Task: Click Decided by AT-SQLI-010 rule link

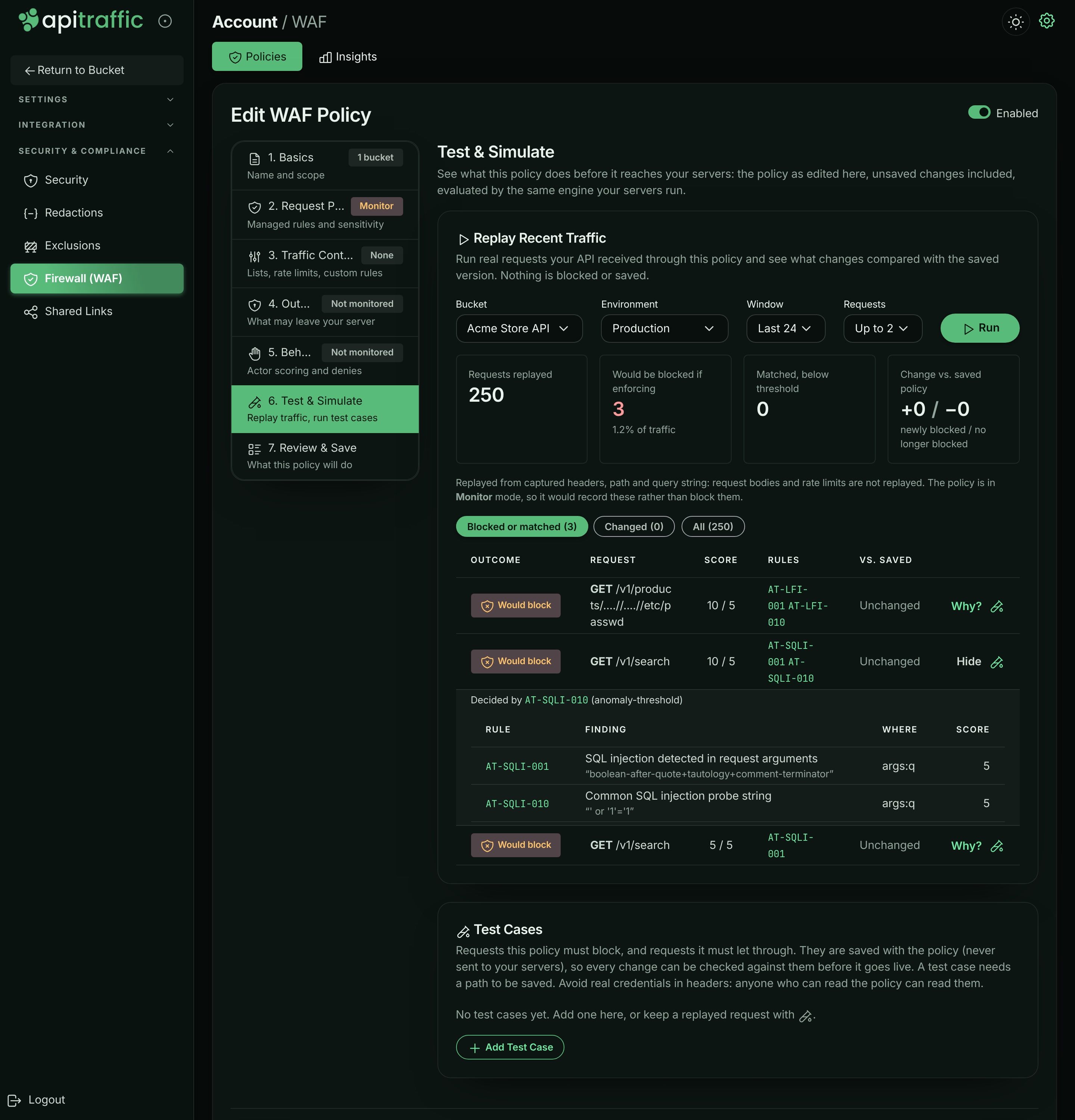Action: tap(556, 700)
